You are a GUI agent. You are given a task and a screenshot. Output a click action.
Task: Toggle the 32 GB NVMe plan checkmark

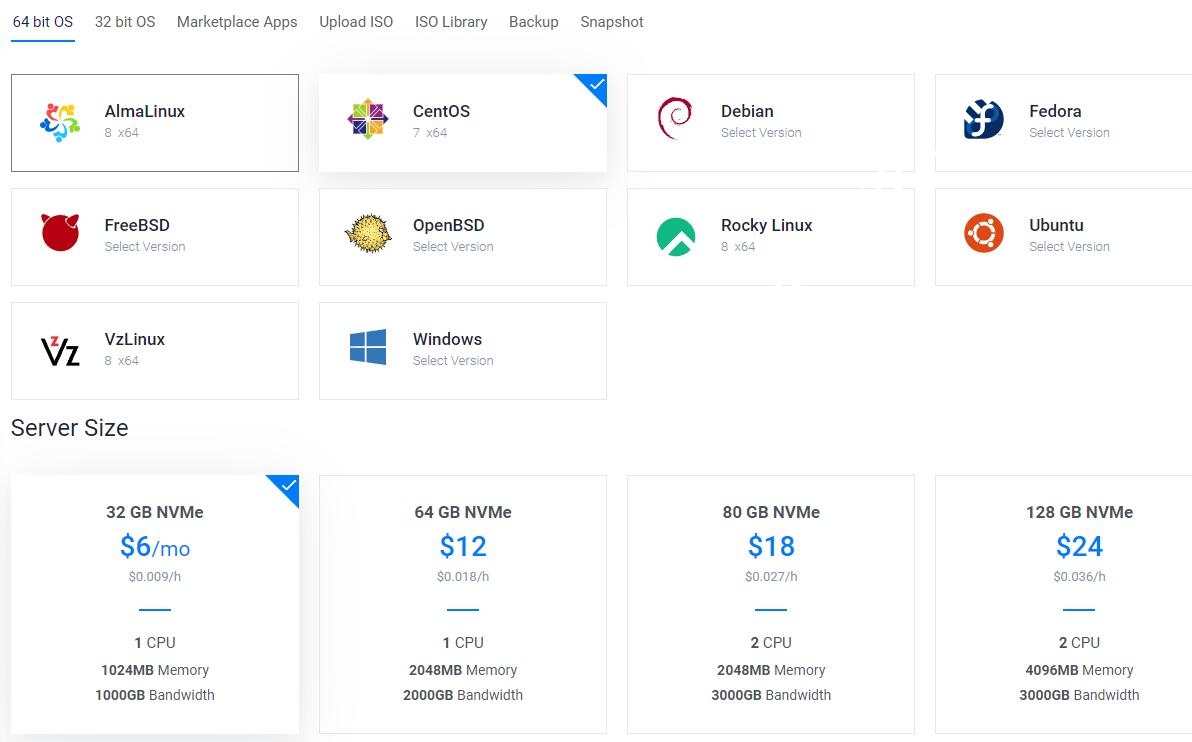(287, 488)
